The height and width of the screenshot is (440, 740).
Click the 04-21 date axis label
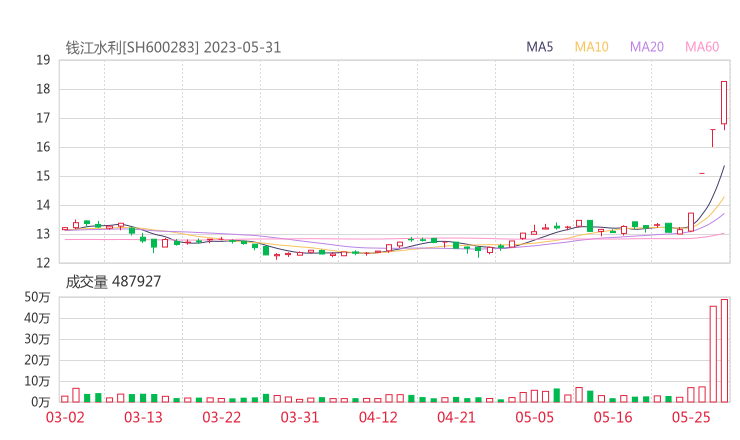pos(456,417)
